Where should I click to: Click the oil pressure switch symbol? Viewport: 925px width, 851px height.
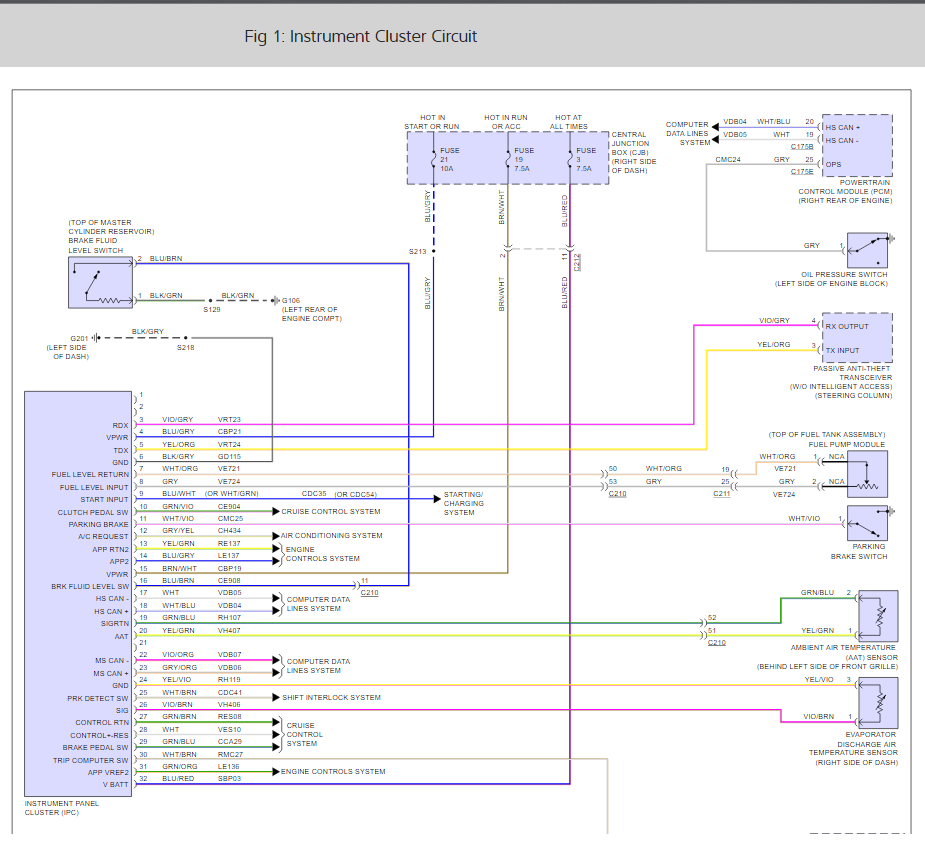click(868, 251)
